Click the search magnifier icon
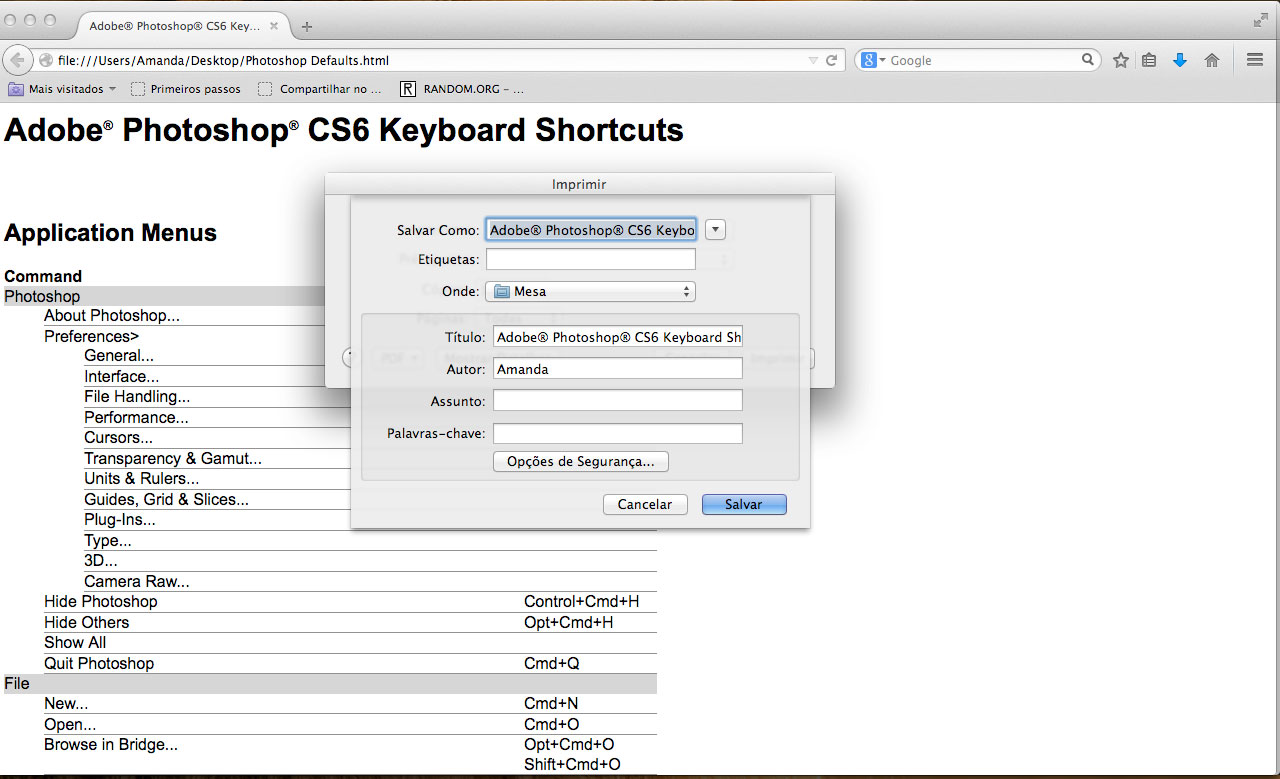Image resolution: width=1280 pixels, height=779 pixels. coord(1088,60)
